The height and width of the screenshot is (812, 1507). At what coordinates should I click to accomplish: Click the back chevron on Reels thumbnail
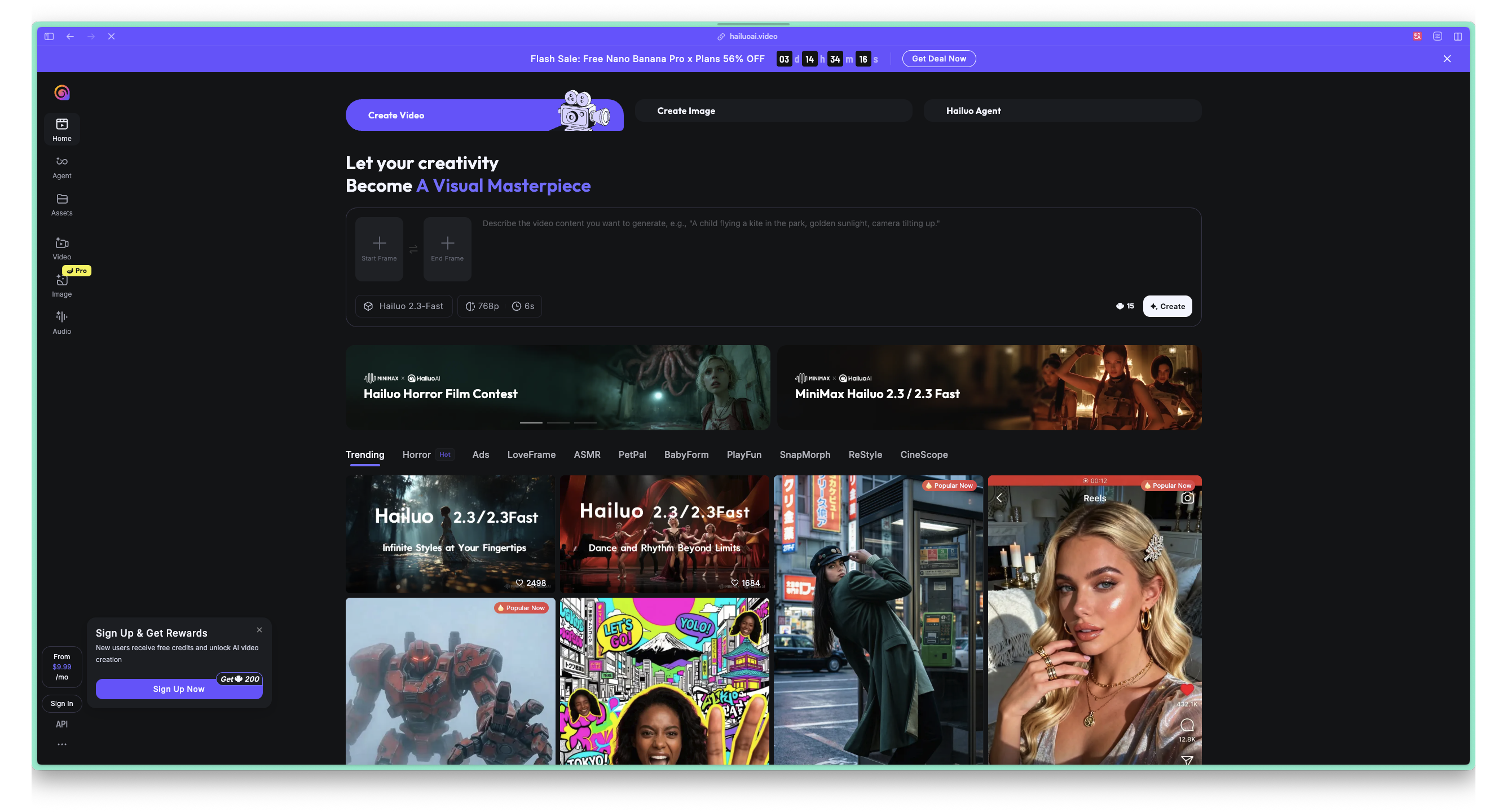point(999,498)
